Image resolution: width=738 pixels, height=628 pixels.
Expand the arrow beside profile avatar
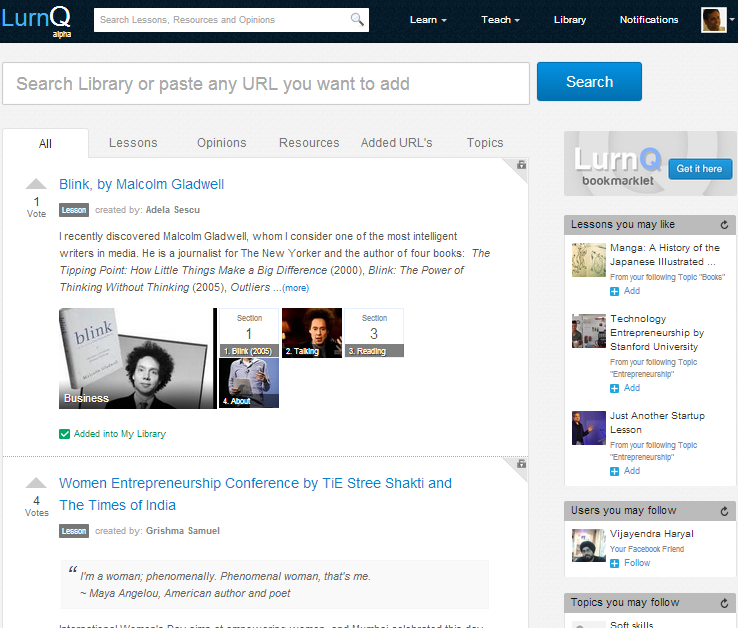pyautogui.click(x=732, y=19)
